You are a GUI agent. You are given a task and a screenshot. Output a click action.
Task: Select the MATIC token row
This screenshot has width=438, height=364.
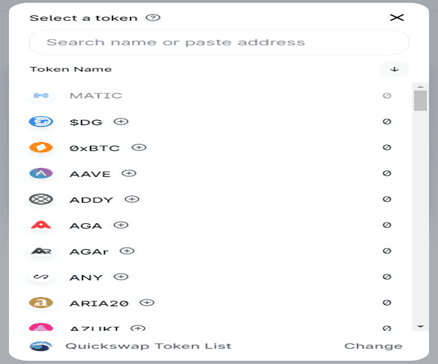[x=211, y=96]
